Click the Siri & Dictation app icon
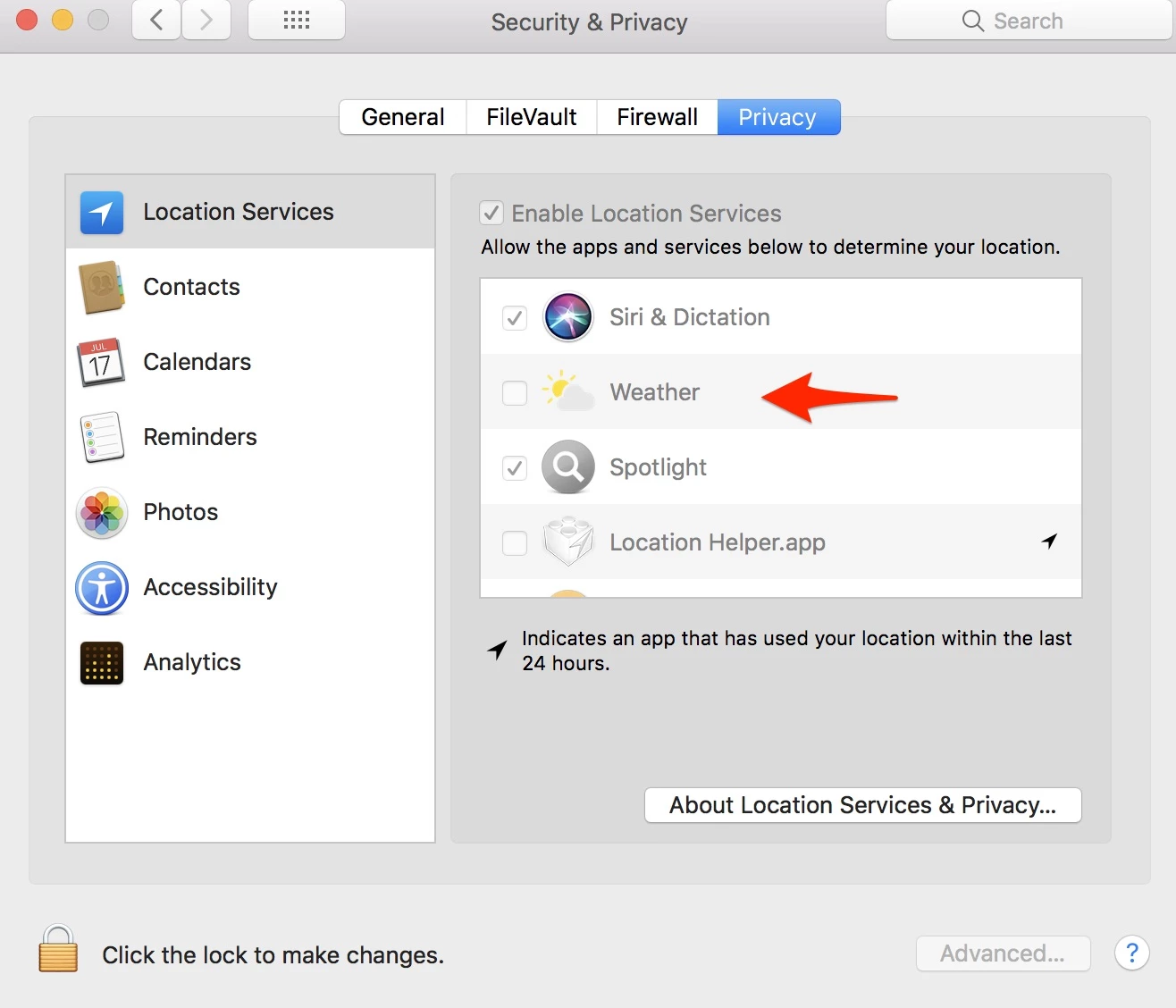The image size is (1176, 1008). coord(568,317)
